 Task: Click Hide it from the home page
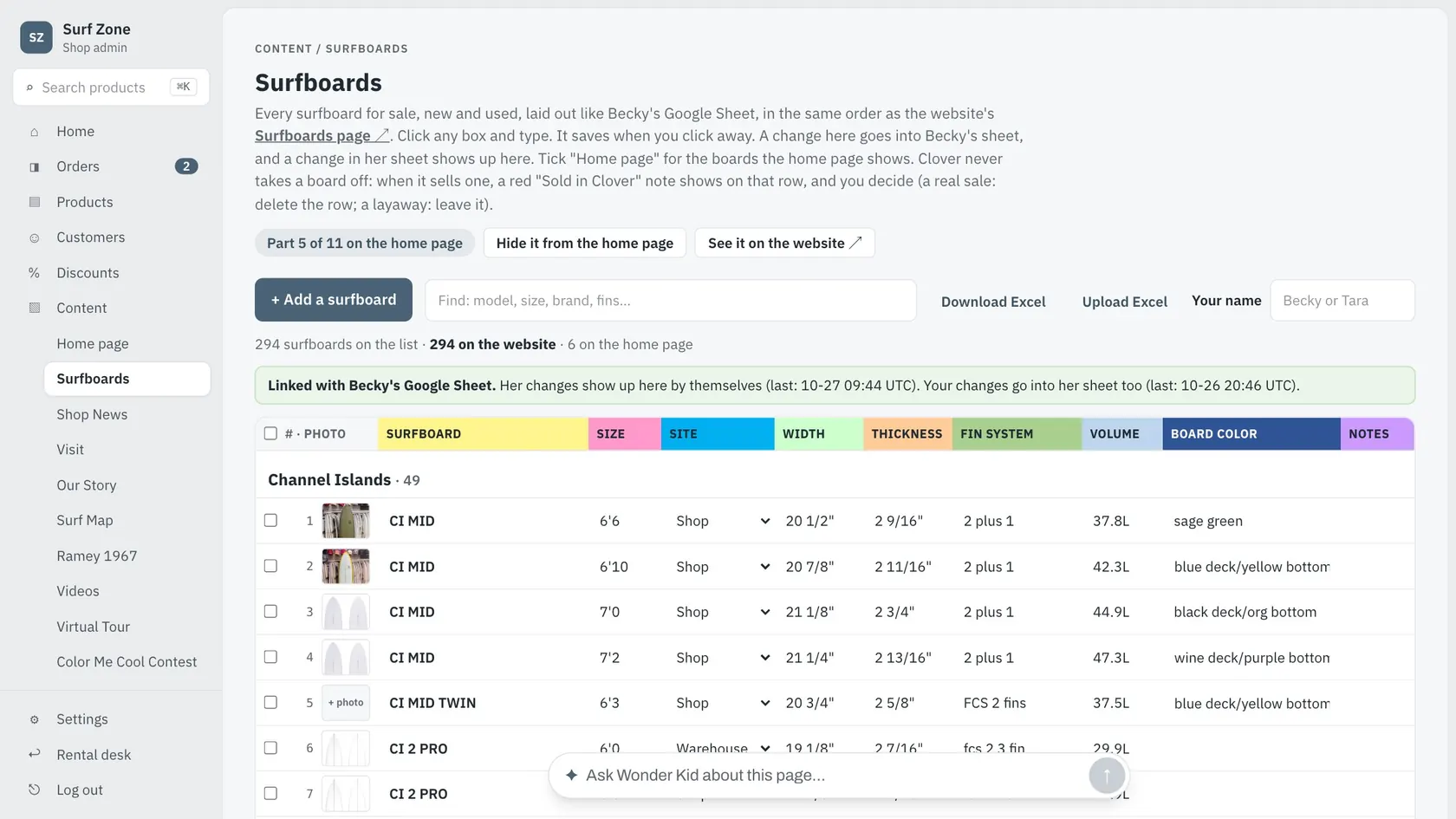point(585,244)
